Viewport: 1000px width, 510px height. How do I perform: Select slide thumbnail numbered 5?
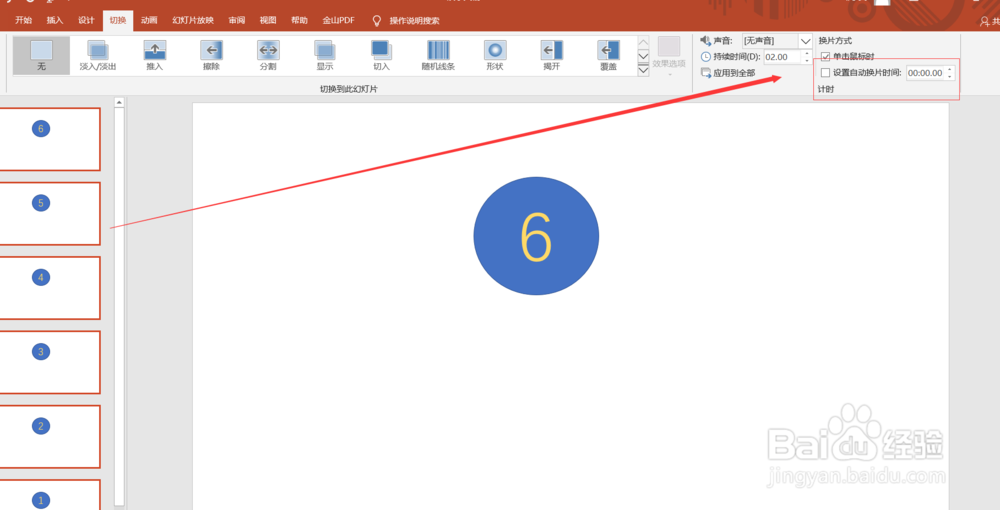[49, 214]
